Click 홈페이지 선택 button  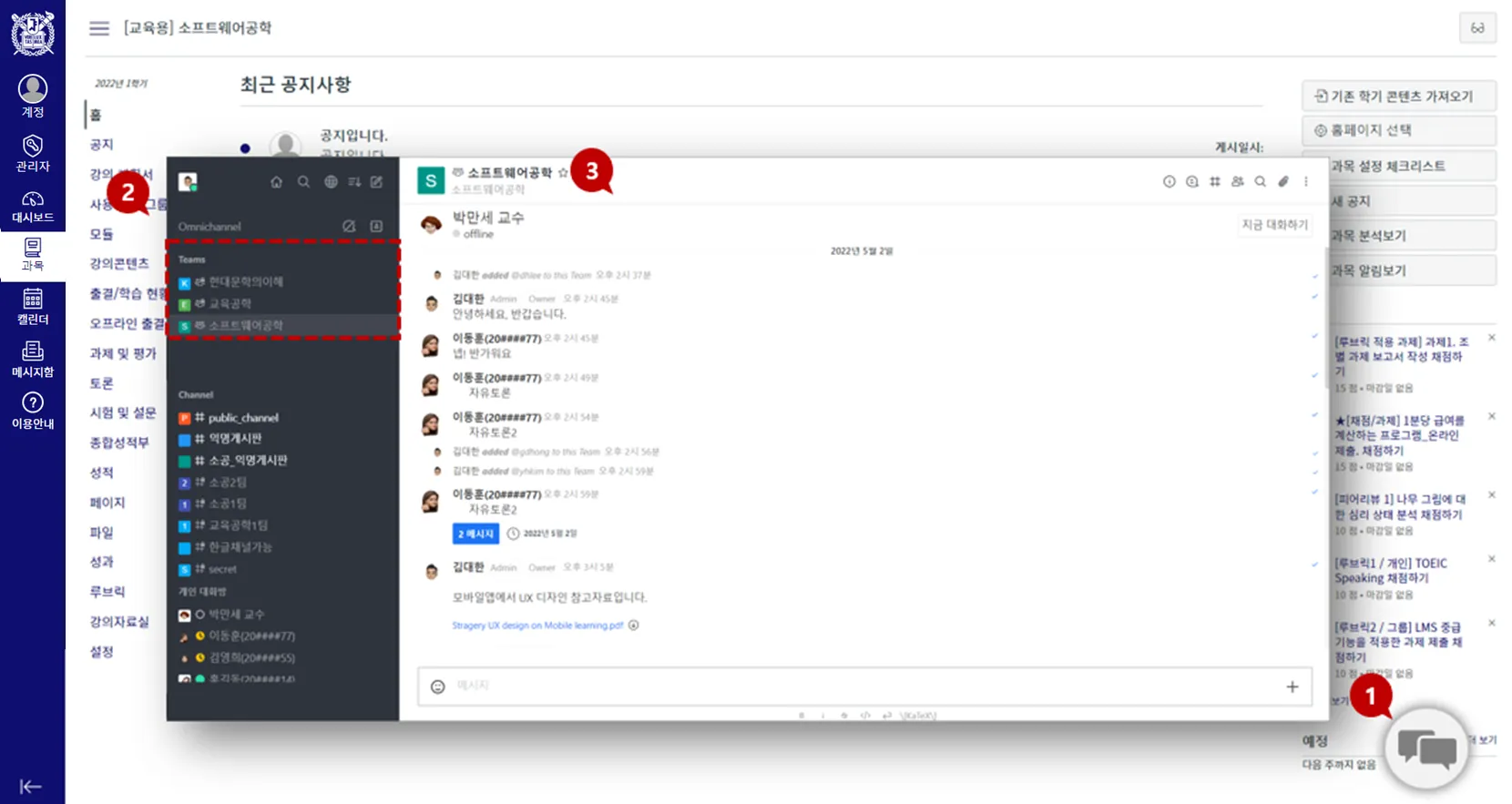[1399, 130]
